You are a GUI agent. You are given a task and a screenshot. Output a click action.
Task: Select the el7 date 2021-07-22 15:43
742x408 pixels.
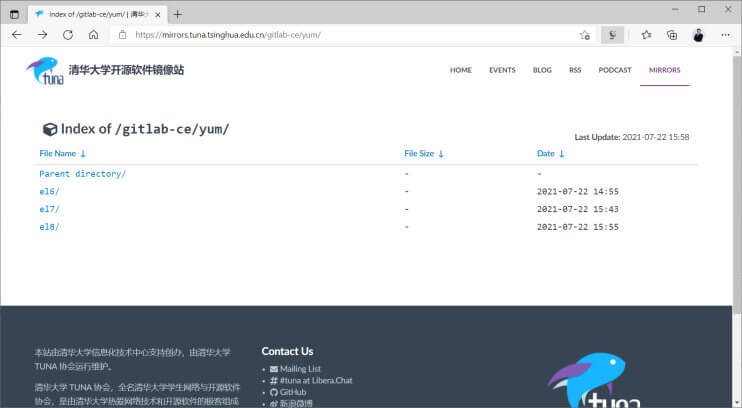click(x=577, y=209)
